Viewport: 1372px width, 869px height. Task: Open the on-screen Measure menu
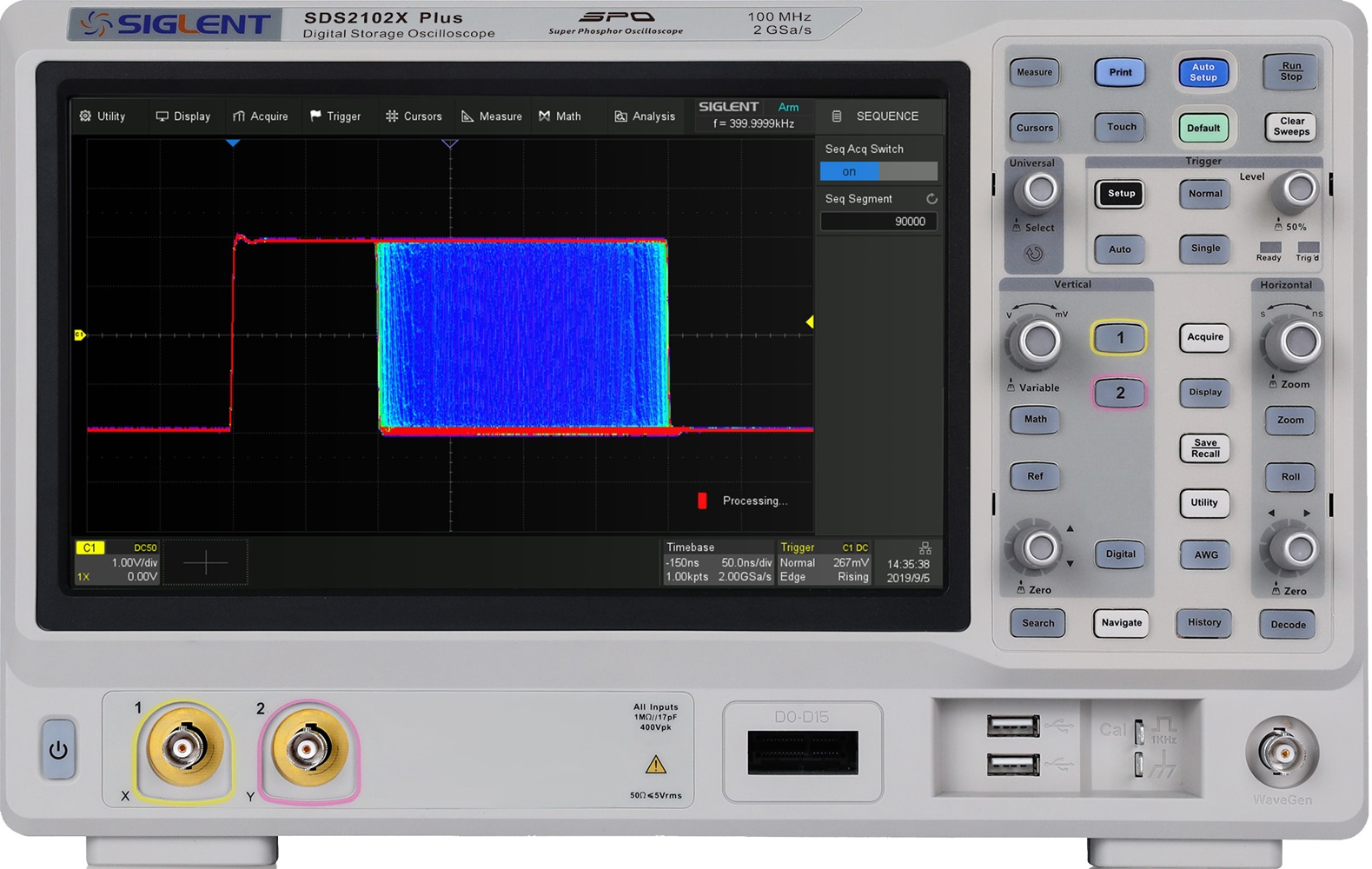pyautogui.click(x=492, y=116)
